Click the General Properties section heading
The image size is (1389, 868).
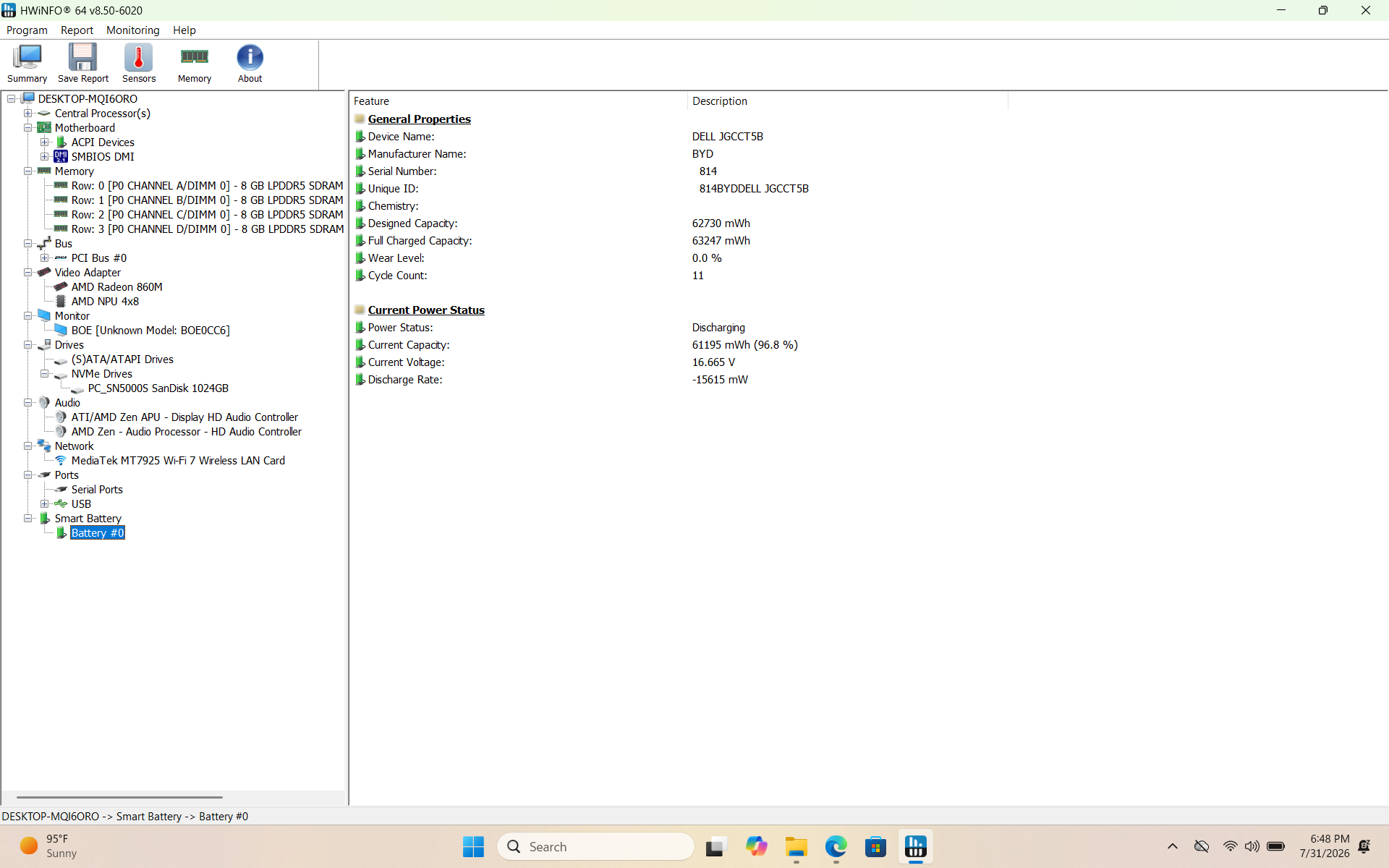[419, 119]
